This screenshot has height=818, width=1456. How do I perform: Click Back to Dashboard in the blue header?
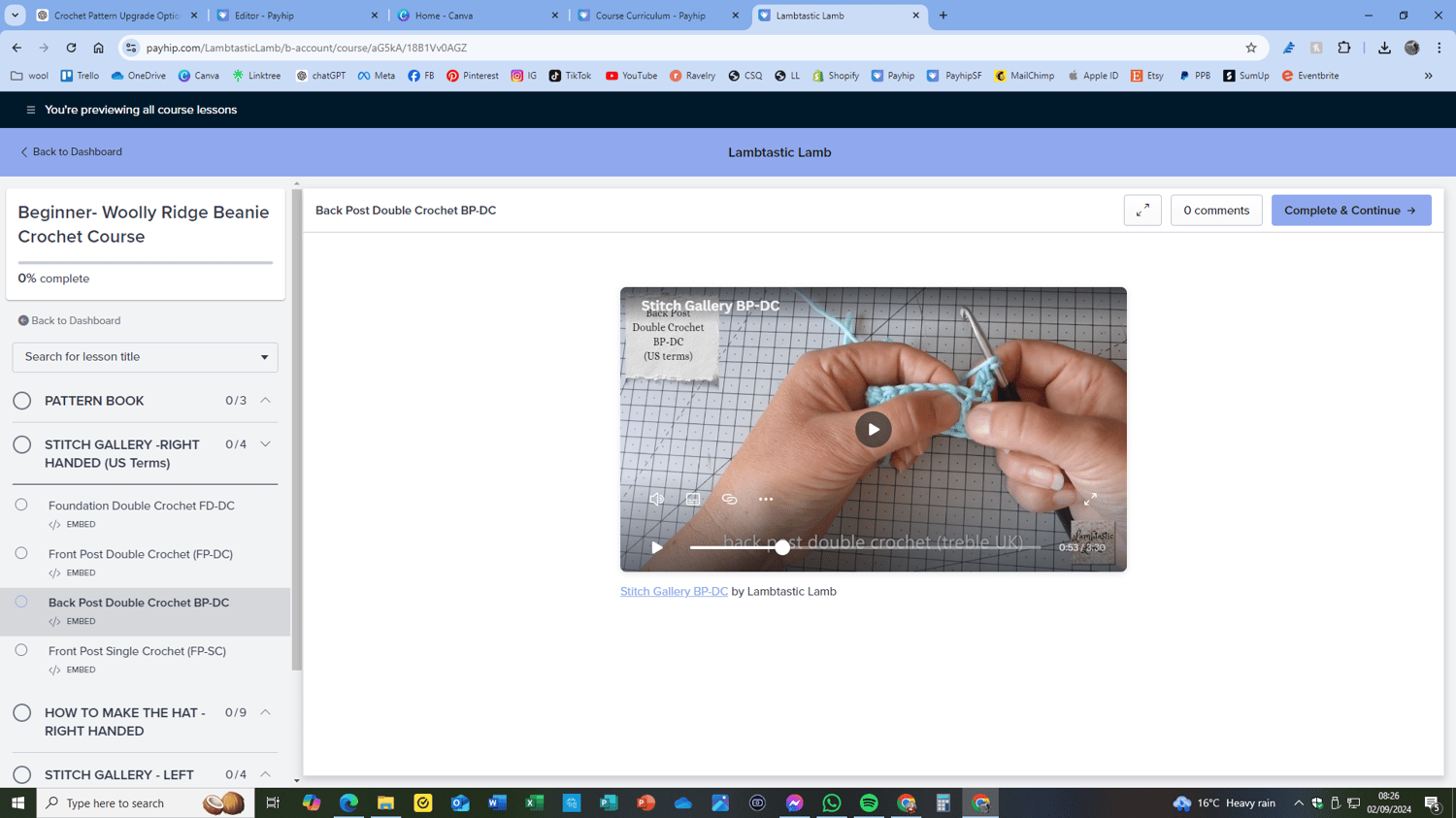pos(71,151)
